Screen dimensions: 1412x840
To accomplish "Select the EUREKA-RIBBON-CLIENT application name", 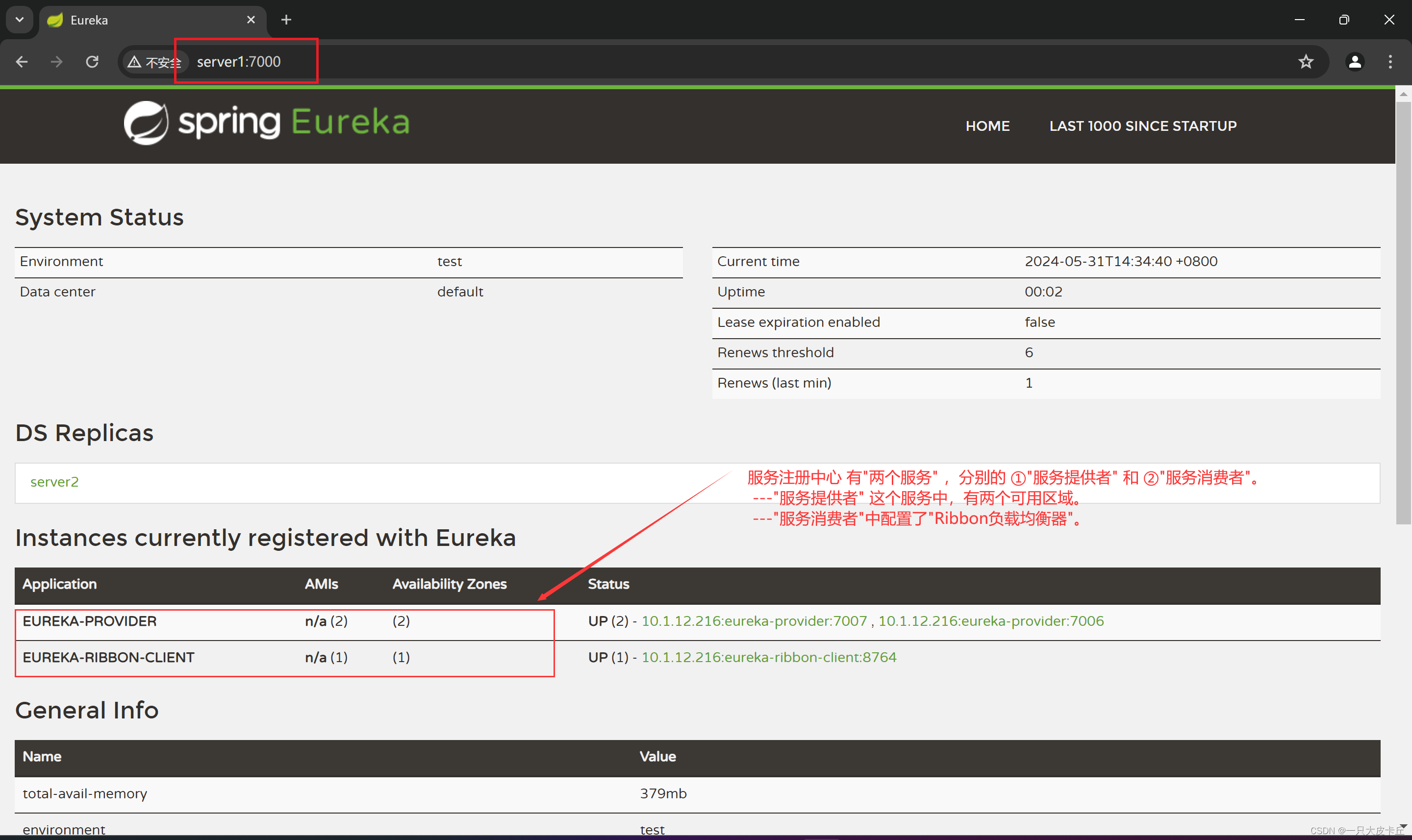I will 108,657.
